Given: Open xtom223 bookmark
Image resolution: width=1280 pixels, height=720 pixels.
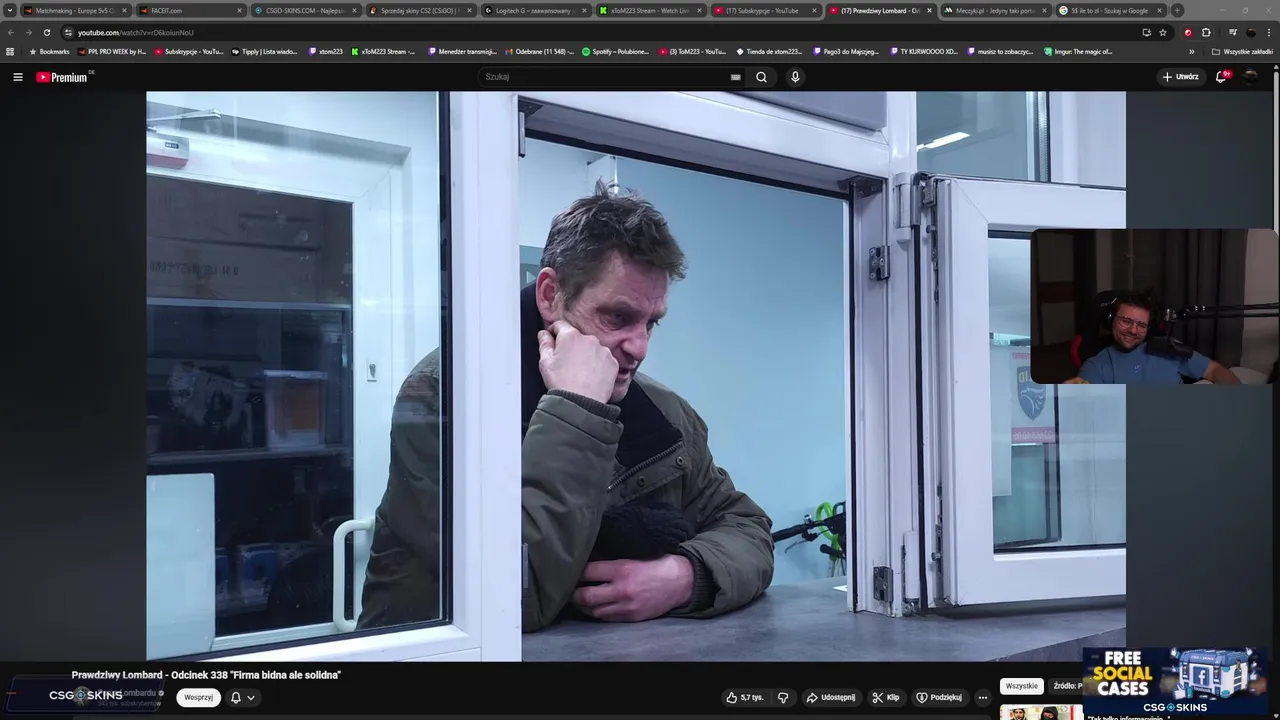Looking at the screenshot, I should pos(326,51).
